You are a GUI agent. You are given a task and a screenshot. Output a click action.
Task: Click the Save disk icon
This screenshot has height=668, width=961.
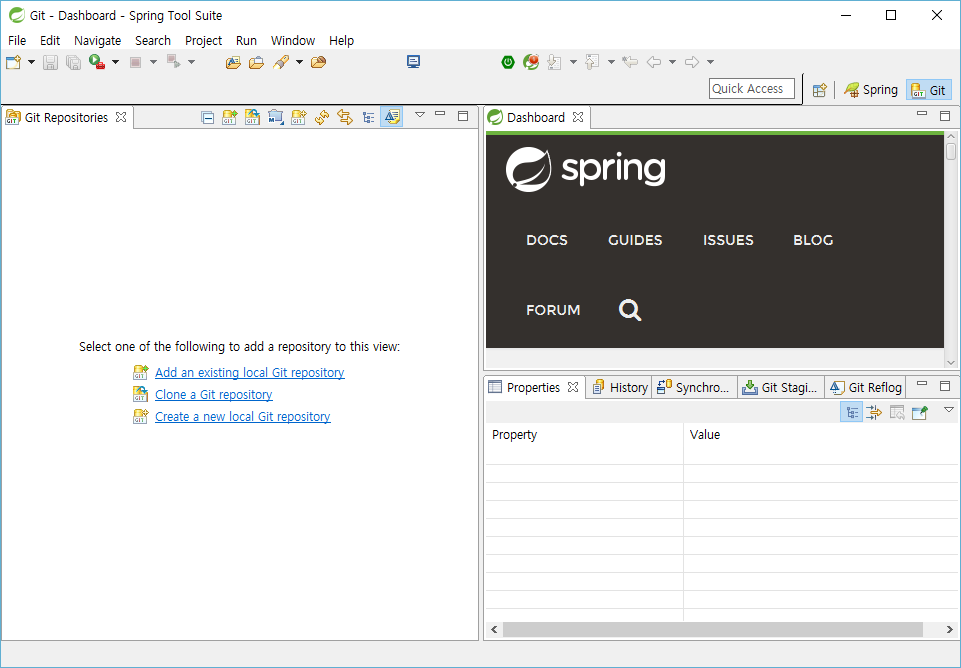coord(50,62)
